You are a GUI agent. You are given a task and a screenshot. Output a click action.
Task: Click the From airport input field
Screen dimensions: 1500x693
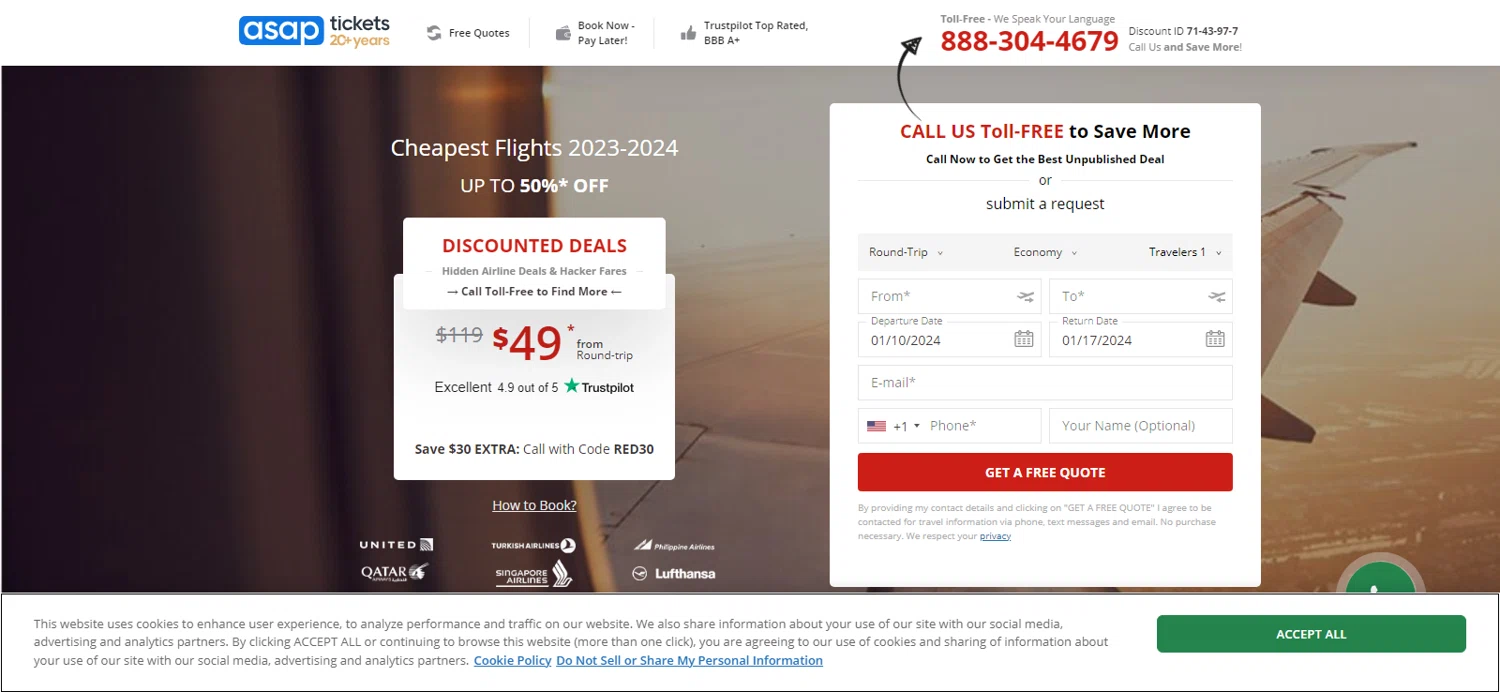[x=935, y=297]
